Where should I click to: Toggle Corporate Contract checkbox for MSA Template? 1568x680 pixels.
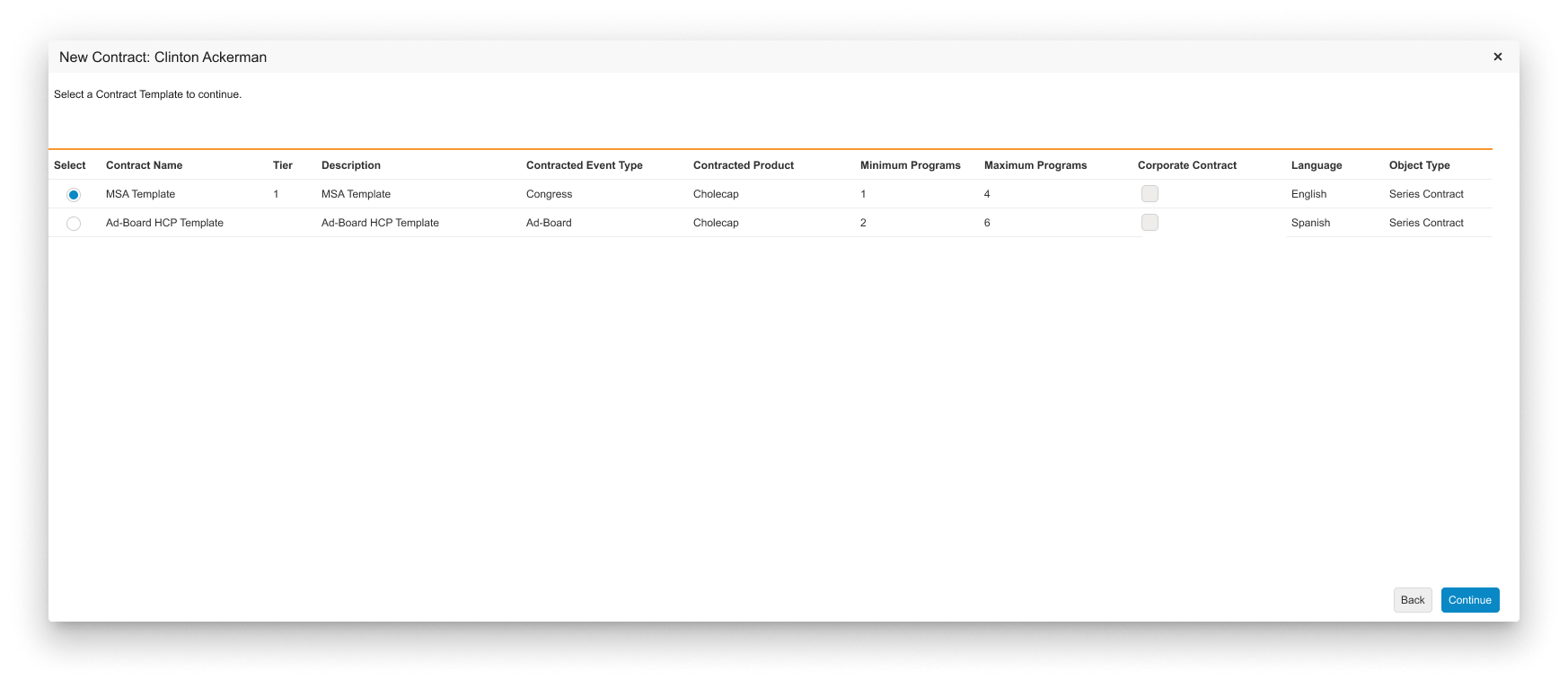pos(1150,194)
